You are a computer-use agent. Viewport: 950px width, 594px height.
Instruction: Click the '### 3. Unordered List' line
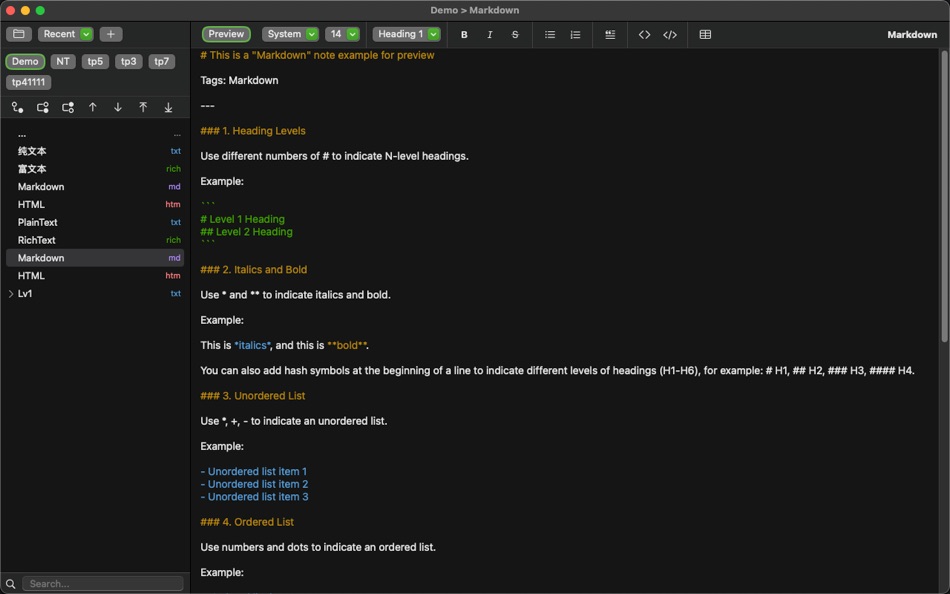[253, 396]
